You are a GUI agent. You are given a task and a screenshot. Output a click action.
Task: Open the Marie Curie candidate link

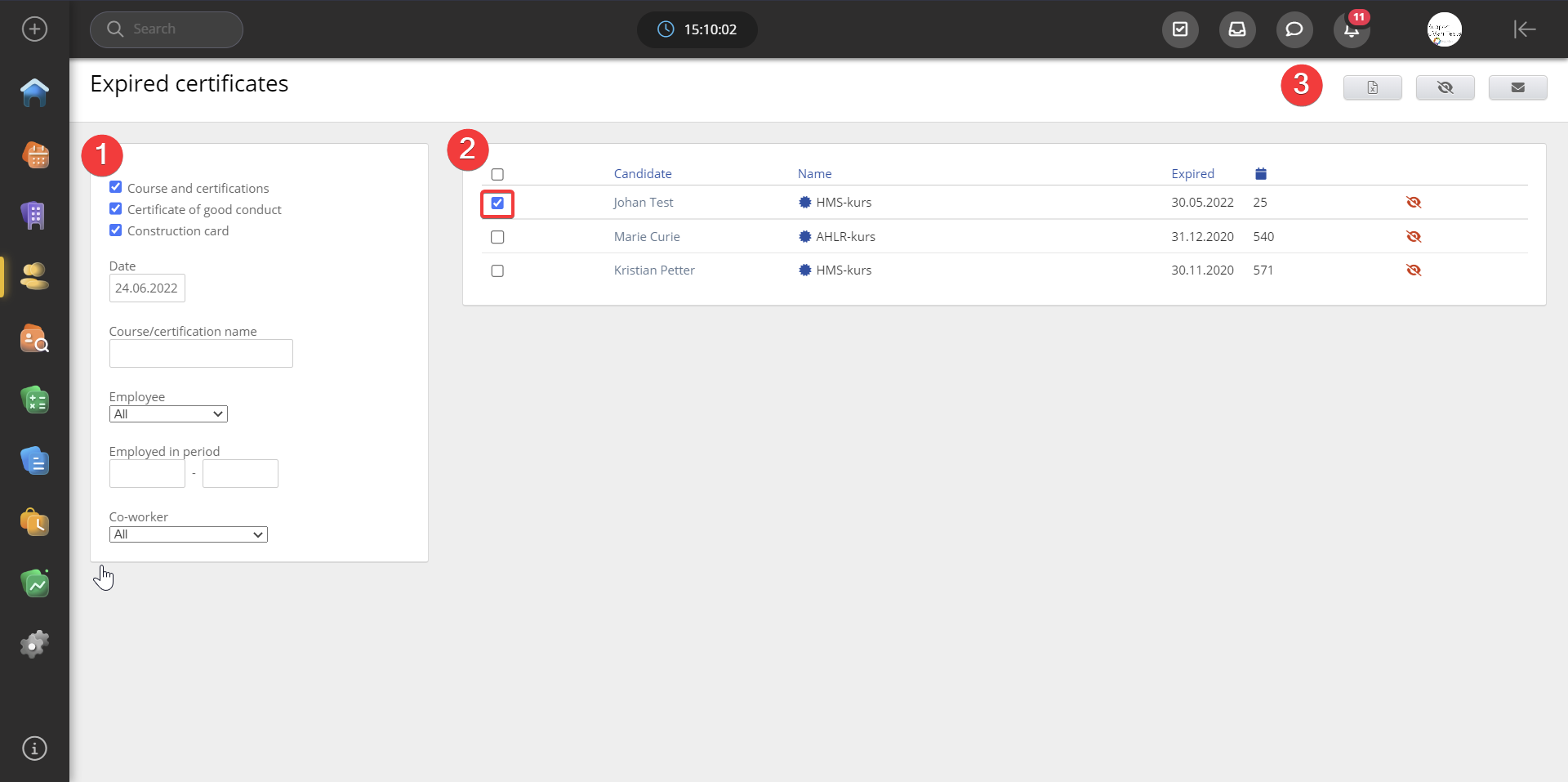click(x=646, y=237)
